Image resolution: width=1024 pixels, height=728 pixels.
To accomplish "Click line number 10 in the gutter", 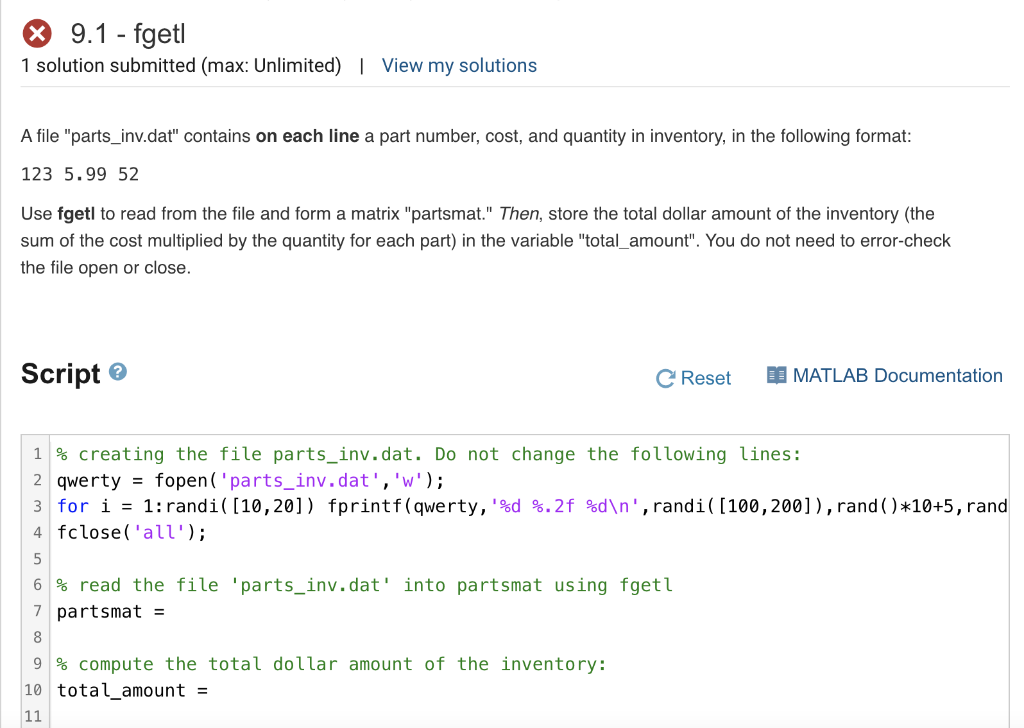I will (x=33, y=690).
